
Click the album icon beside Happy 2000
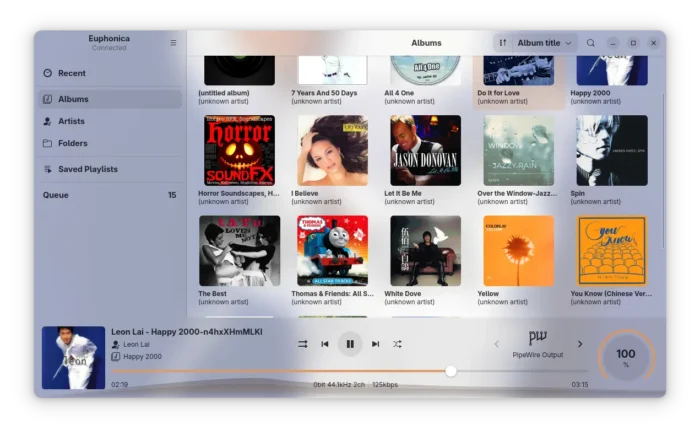[116, 356]
